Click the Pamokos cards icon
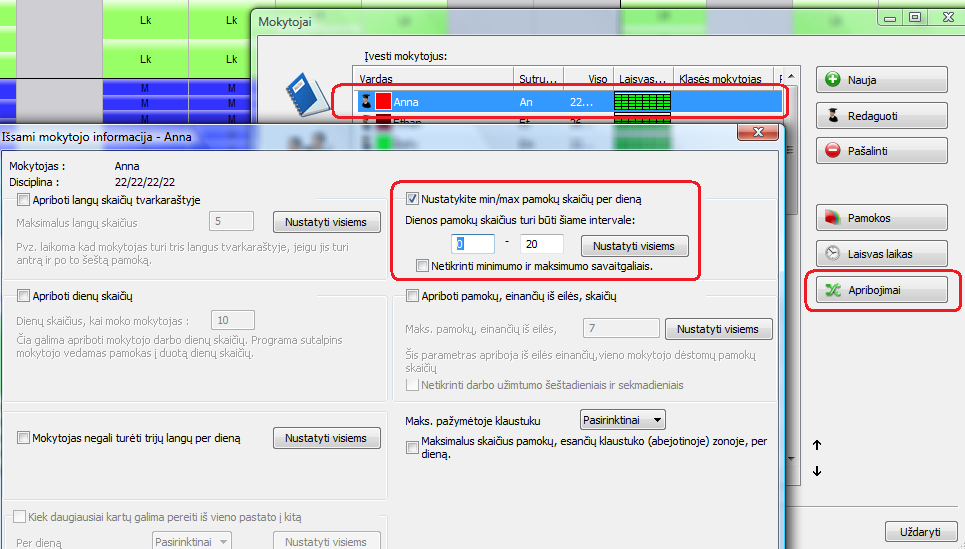This screenshot has width=965, height=549. tap(833, 217)
